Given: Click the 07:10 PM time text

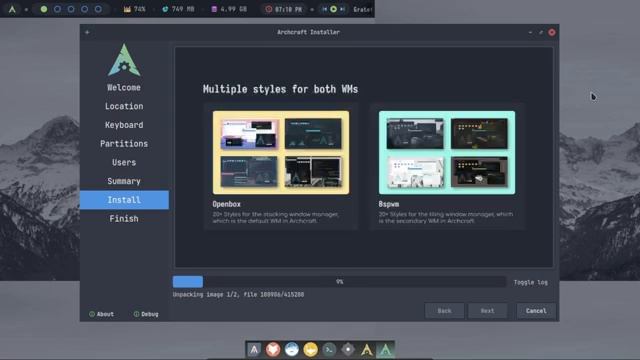Looking at the screenshot, I should pyautogui.click(x=289, y=9).
